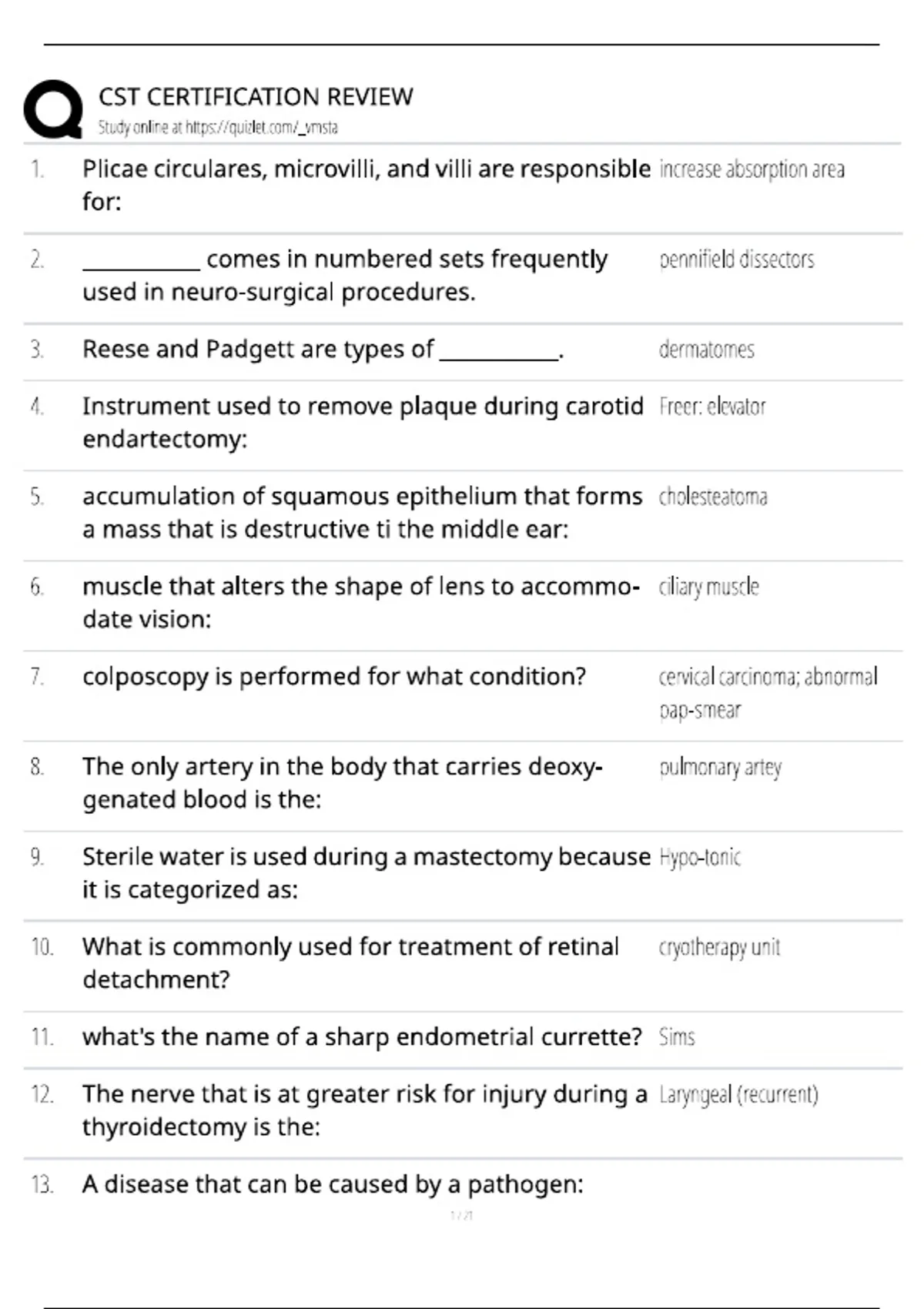Select question 13 about pathogen disease
The image size is (924, 1309).
coord(333,1184)
